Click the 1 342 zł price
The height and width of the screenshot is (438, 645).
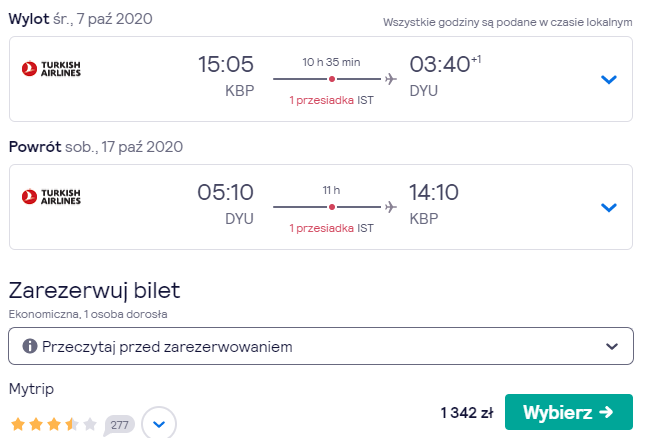point(466,413)
